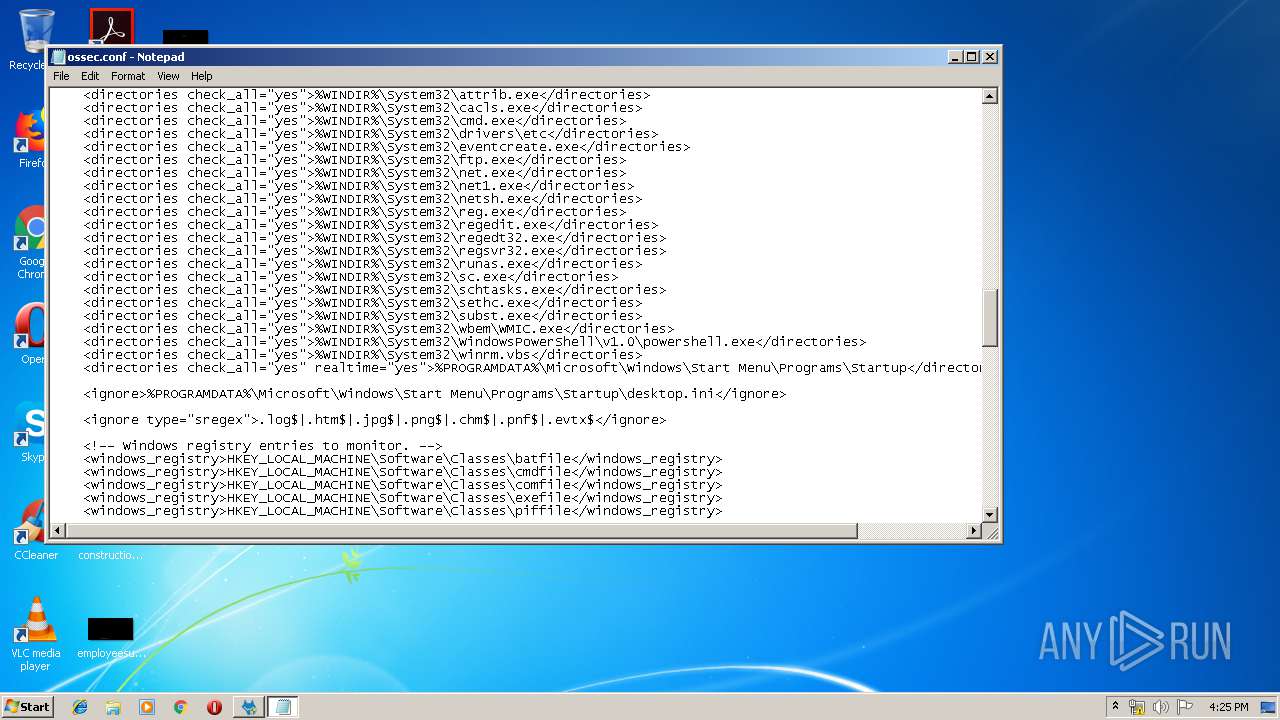Click the horizontal scrollbar thumb
The height and width of the screenshot is (720, 1280).
point(462,531)
